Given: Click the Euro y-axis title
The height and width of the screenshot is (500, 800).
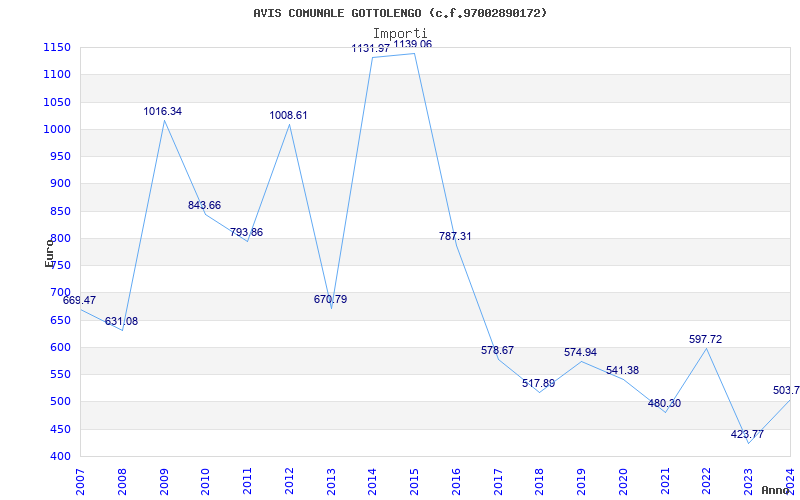Looking at the screenshot, I should [49, 253].
